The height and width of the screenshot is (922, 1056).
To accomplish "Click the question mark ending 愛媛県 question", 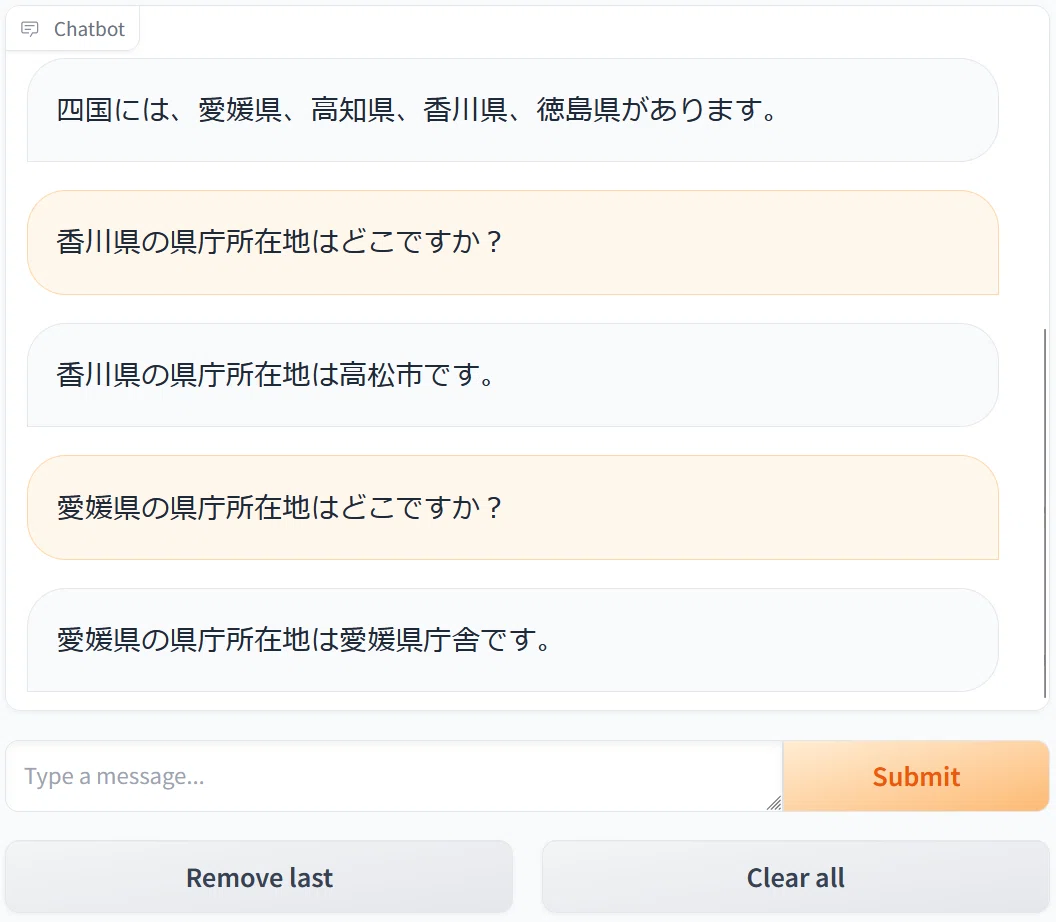I will [494, 507].
